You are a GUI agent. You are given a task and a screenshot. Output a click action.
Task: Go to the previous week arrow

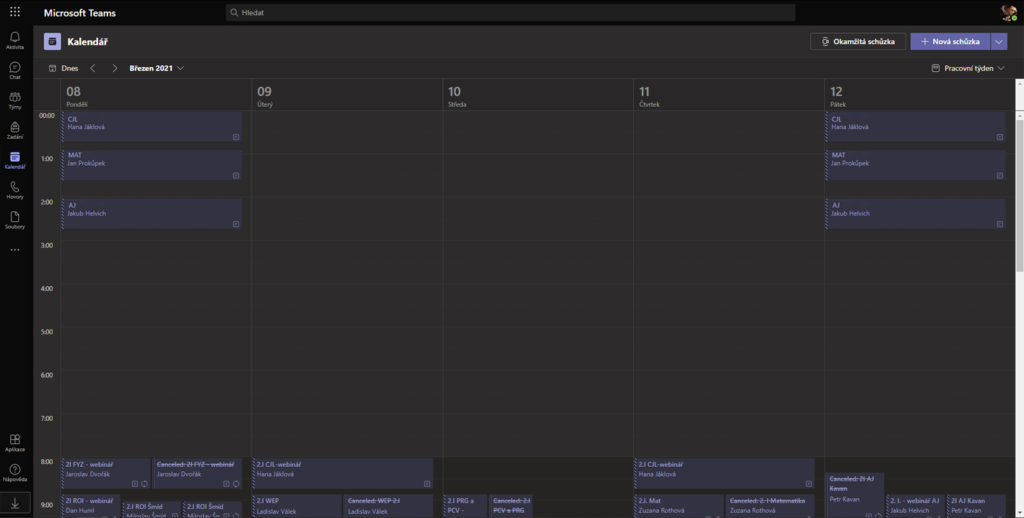point(93,68)
